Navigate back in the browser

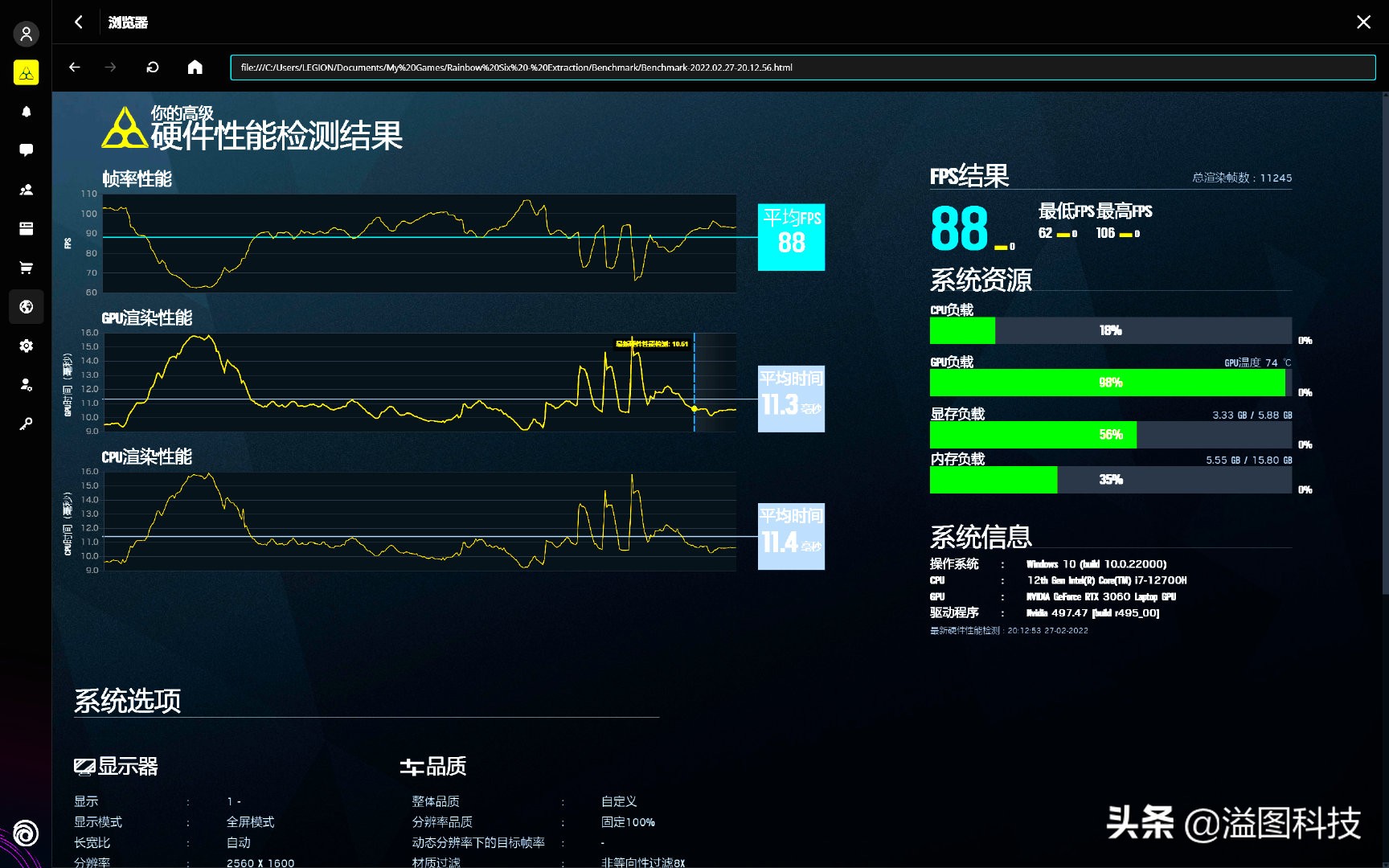74,68
